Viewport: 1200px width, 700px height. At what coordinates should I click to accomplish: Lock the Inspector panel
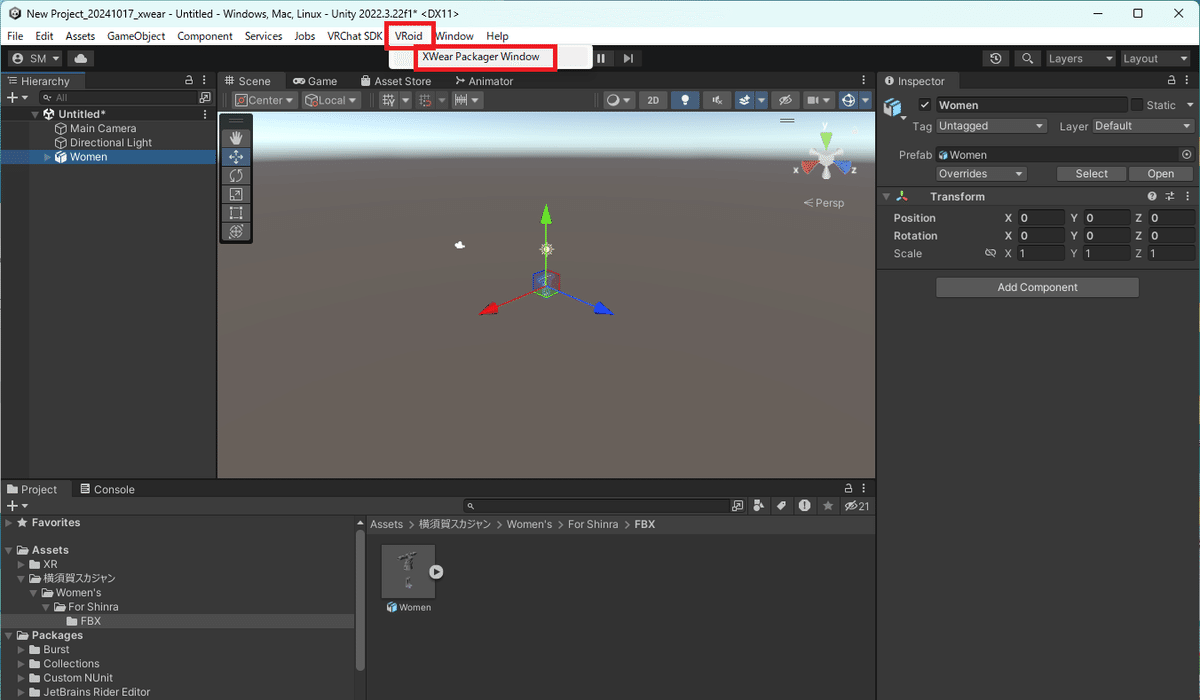(1172, 80)
